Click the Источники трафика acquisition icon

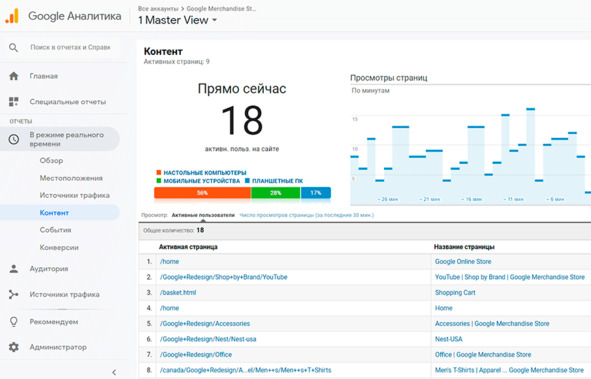point(14,294)
